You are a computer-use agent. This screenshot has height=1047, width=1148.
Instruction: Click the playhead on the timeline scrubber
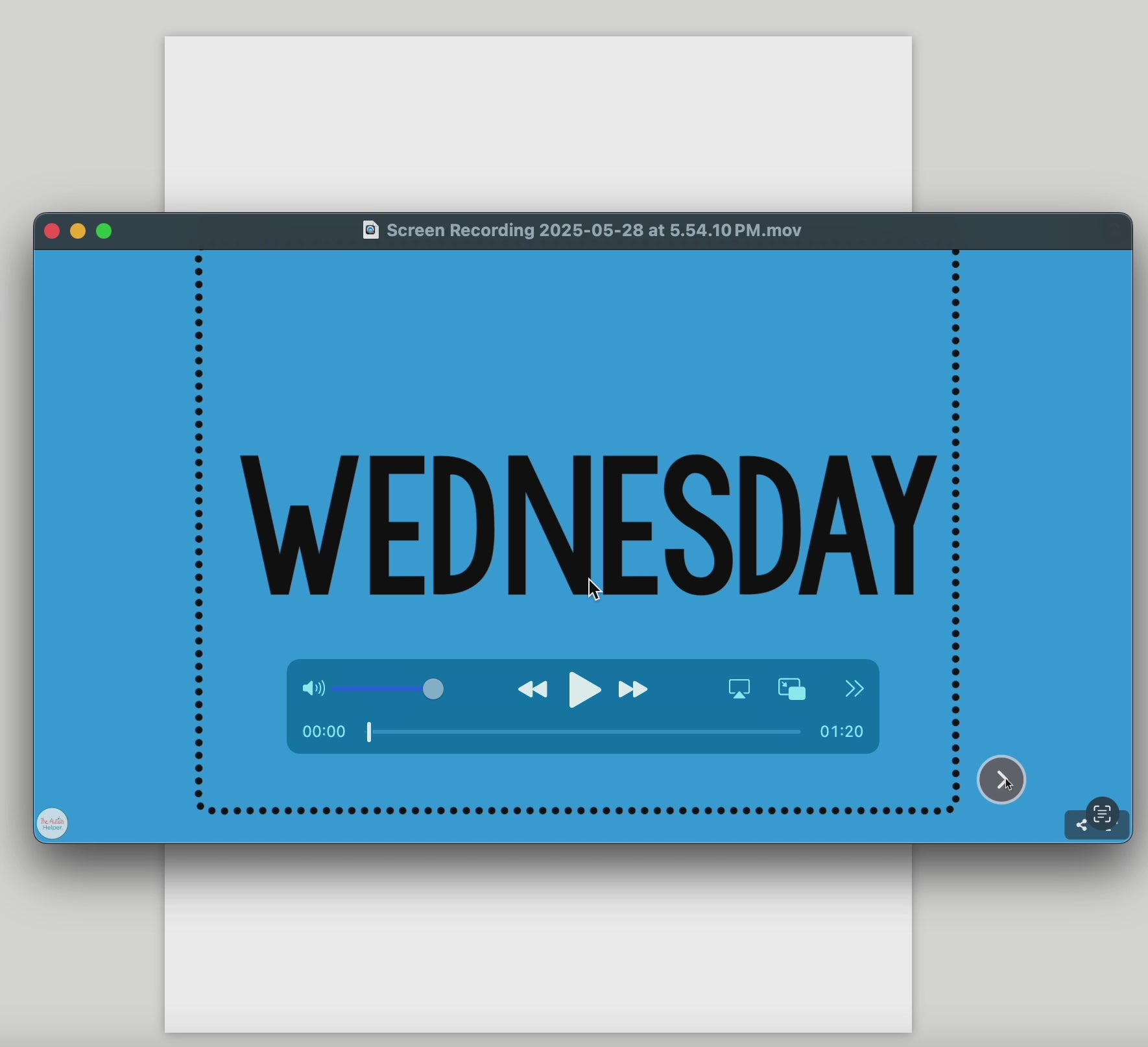pyautogui.click(x=370, y=732)
